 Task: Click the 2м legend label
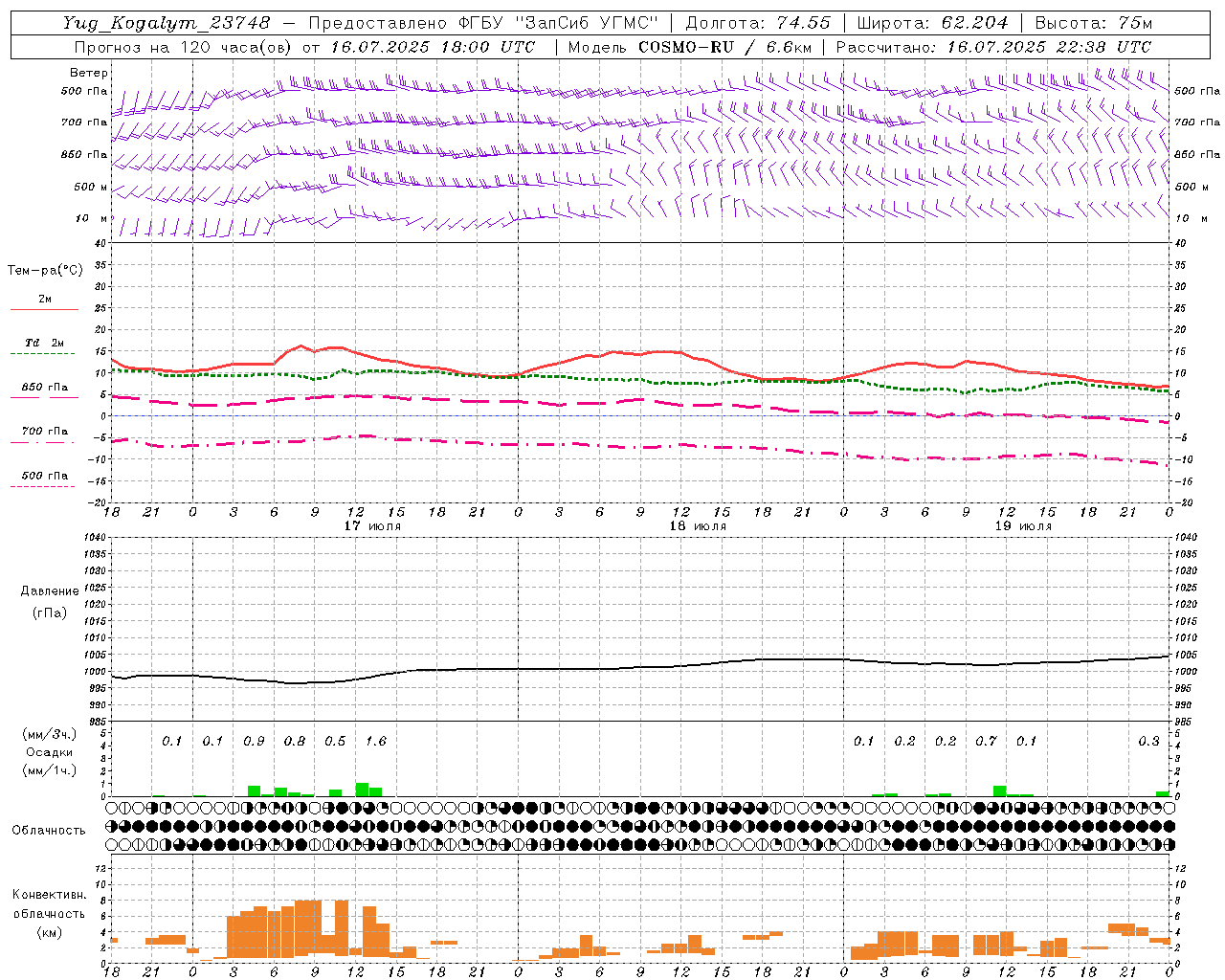45,300
